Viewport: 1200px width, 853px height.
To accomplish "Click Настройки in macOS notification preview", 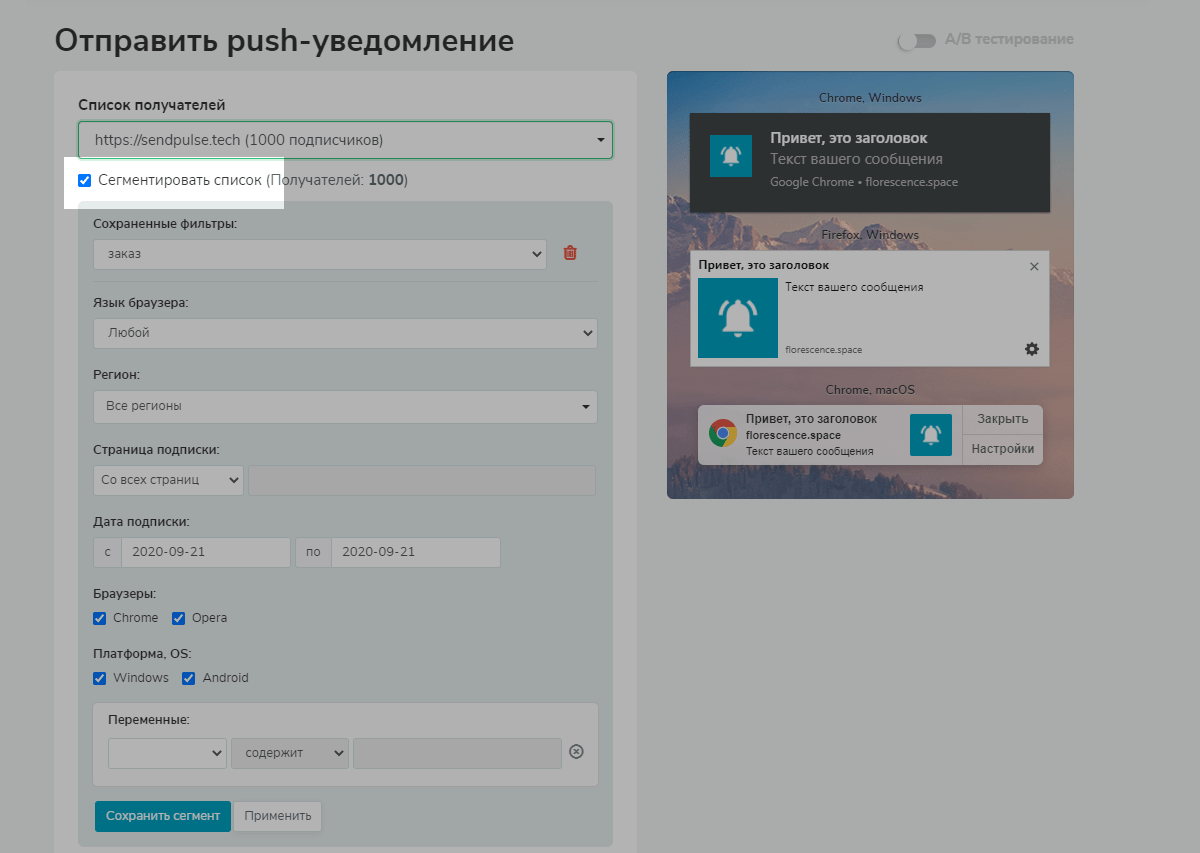I will [x=1002, y=450].
